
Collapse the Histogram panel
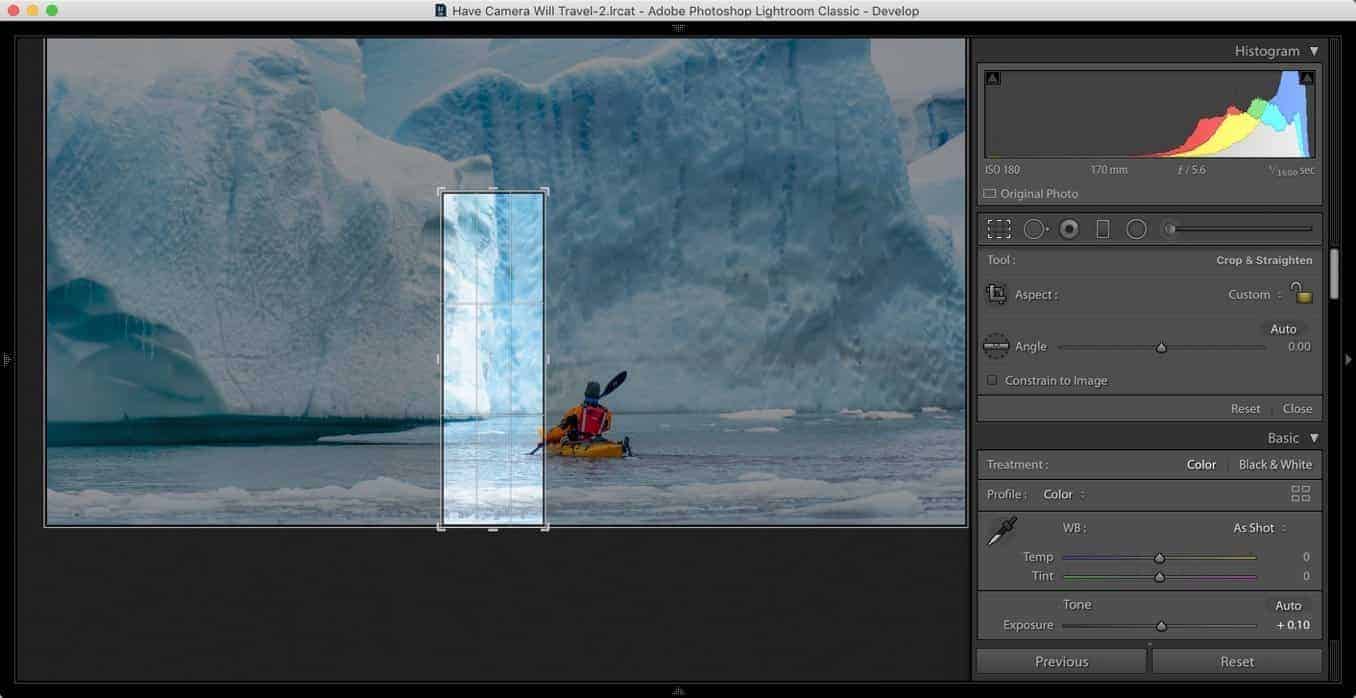click(x=1314, y=51)
